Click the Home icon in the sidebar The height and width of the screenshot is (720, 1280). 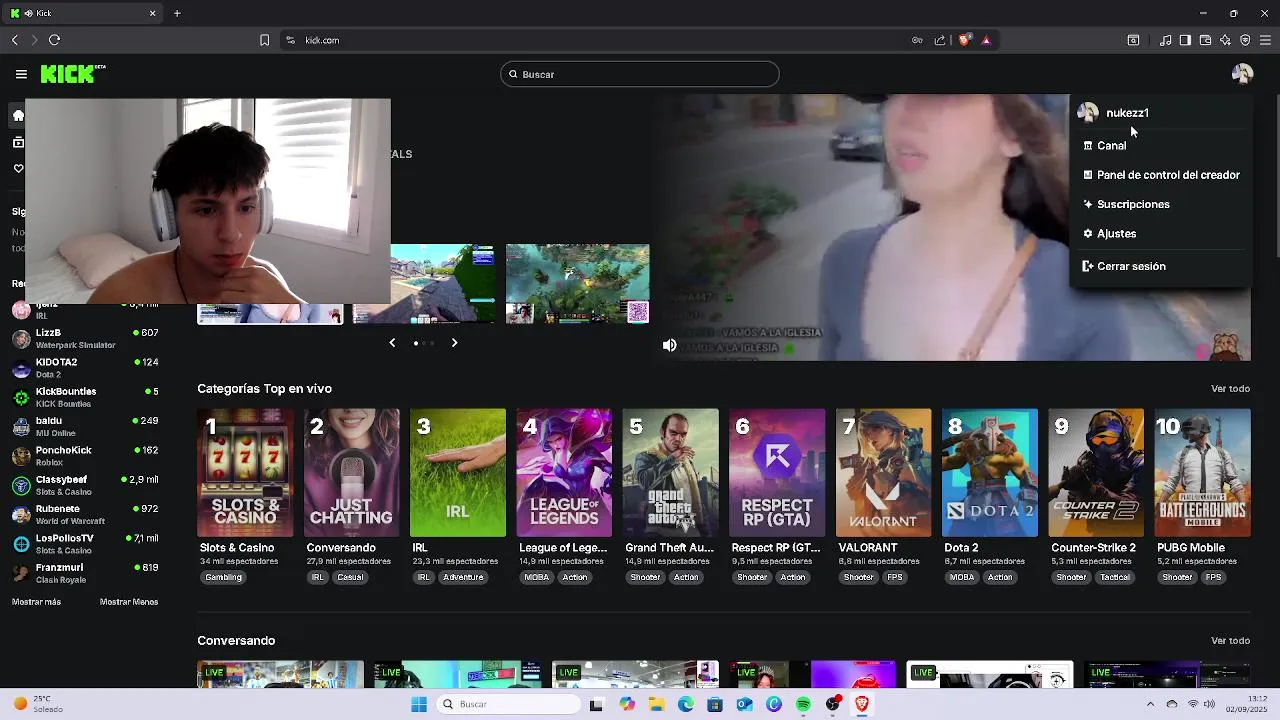click(x=18, y=115)
